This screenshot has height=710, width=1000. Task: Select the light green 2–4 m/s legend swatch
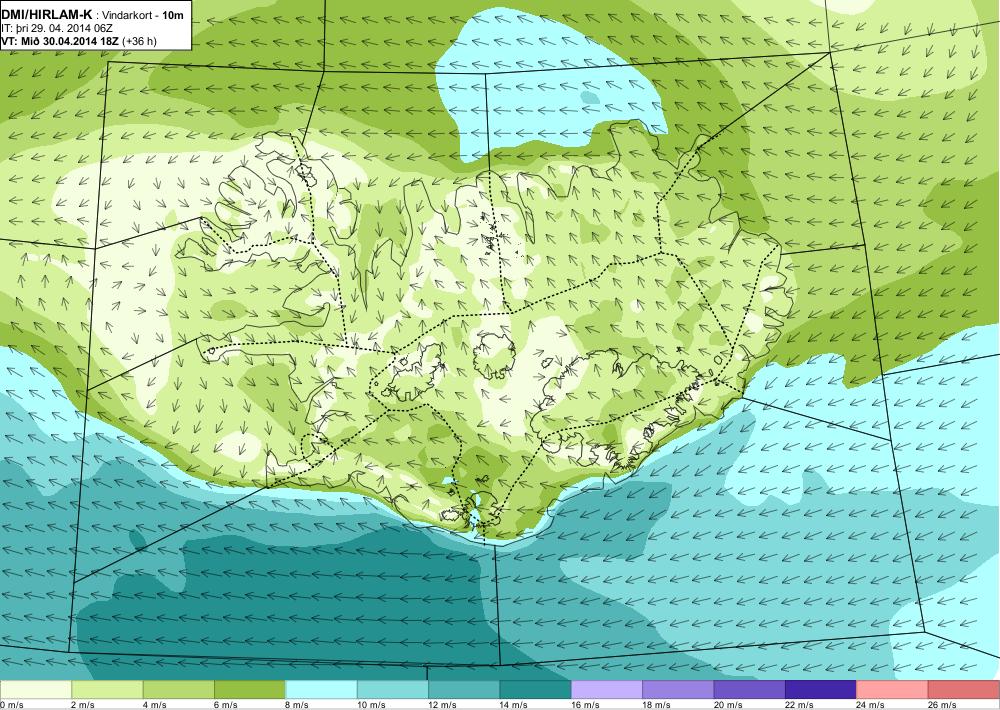point(107,690)
